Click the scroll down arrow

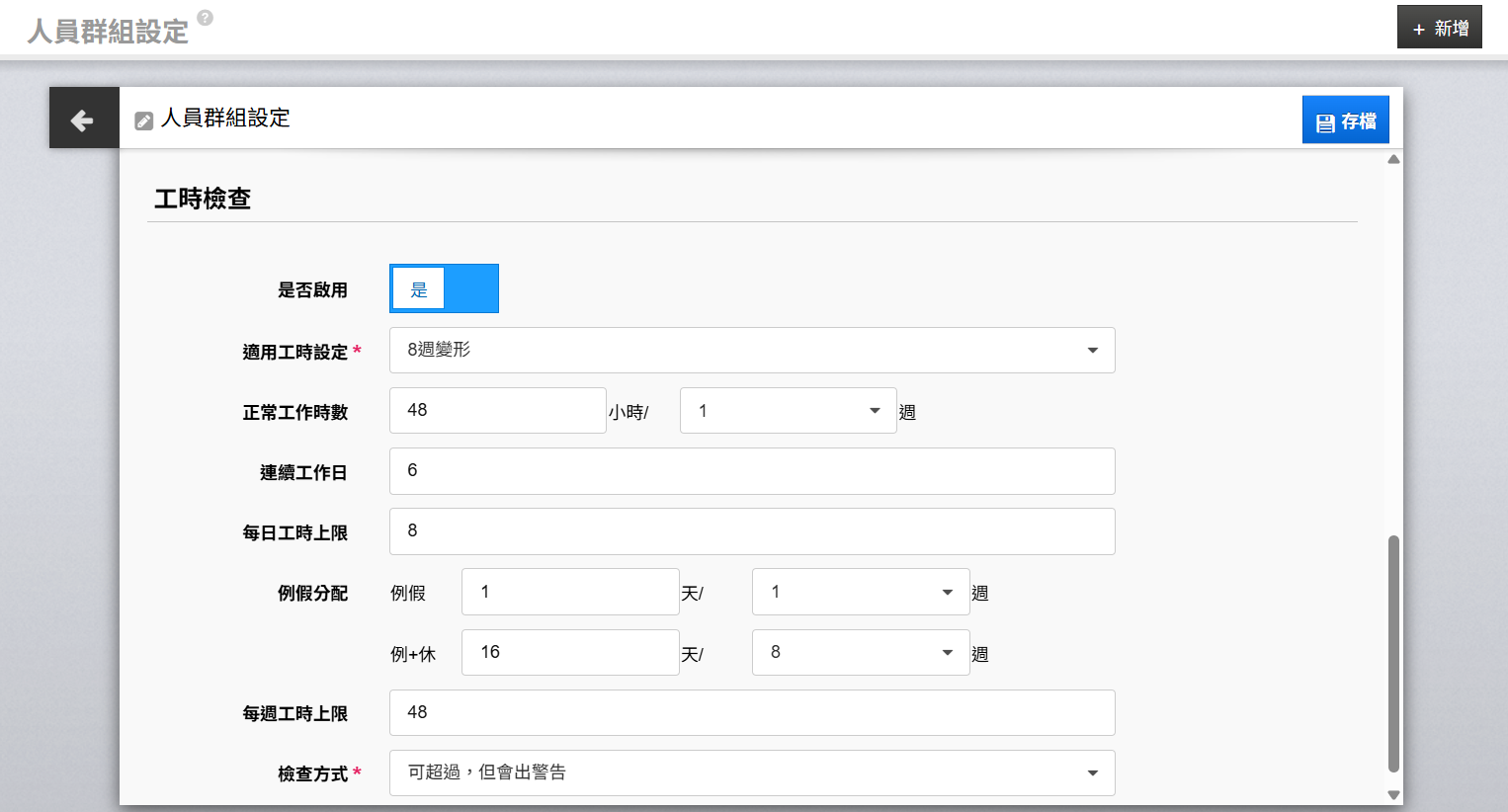click(x=1393, y=794)
